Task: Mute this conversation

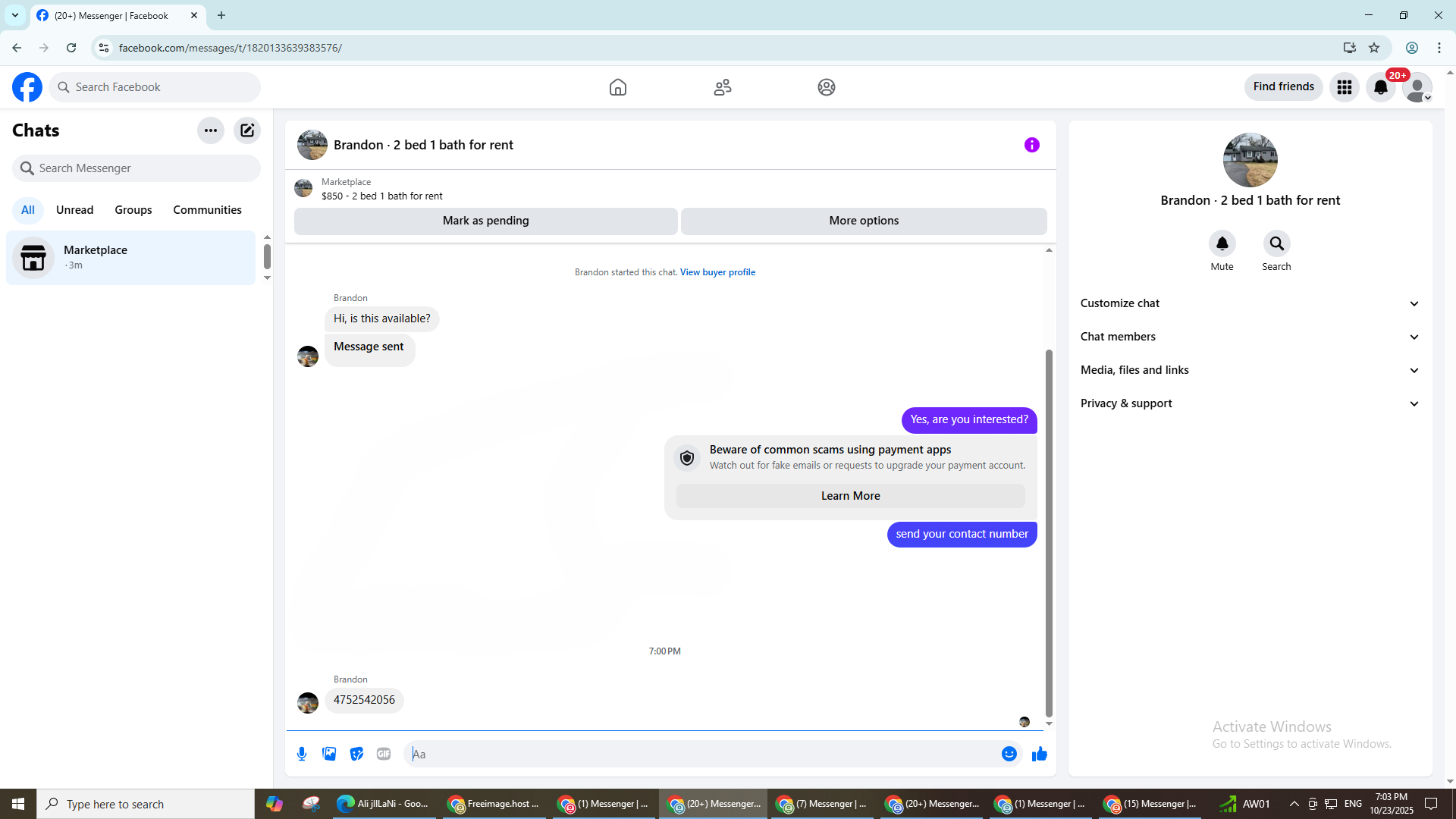Action: (1222, 244)
